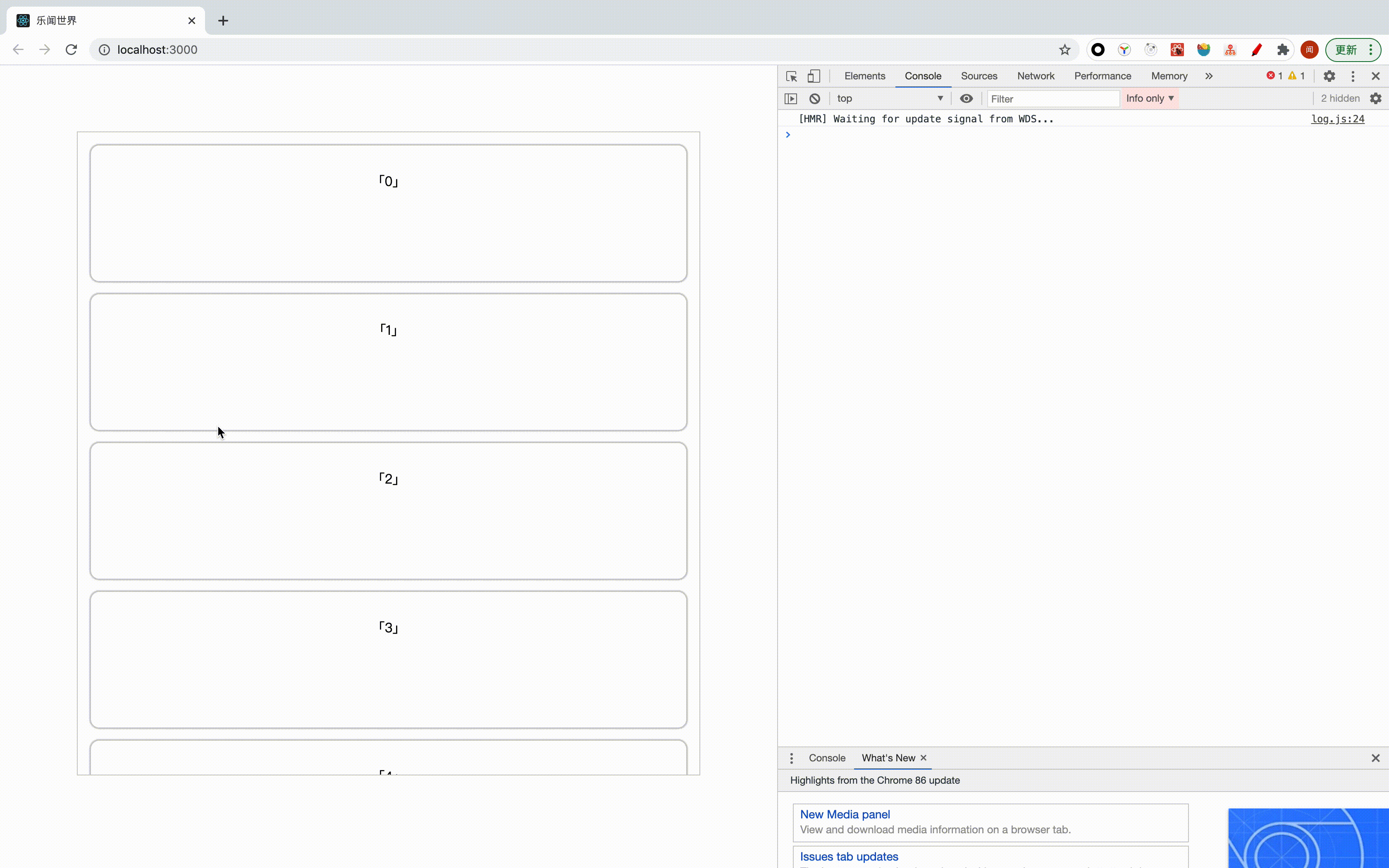This screenshot has height=868, width=1389.
Task: Click the more panels chevron icon
Action: pos(1209,75)
